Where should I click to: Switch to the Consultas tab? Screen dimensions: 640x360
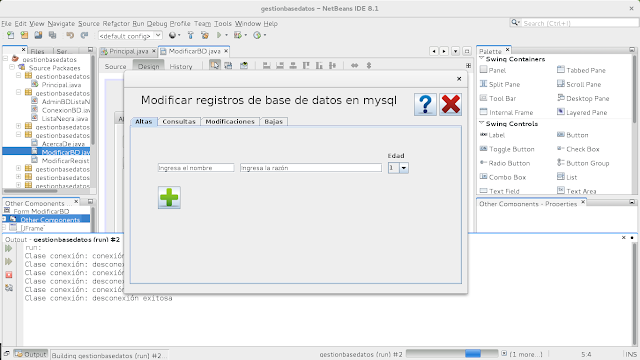[x=179, y=122]
